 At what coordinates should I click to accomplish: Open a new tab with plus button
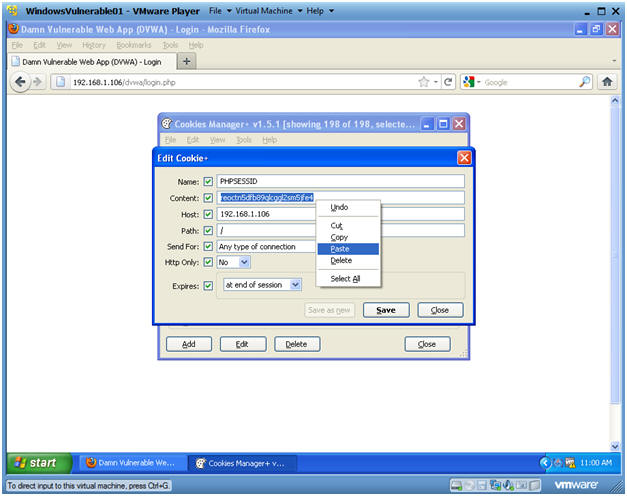(x=186, y=61)
